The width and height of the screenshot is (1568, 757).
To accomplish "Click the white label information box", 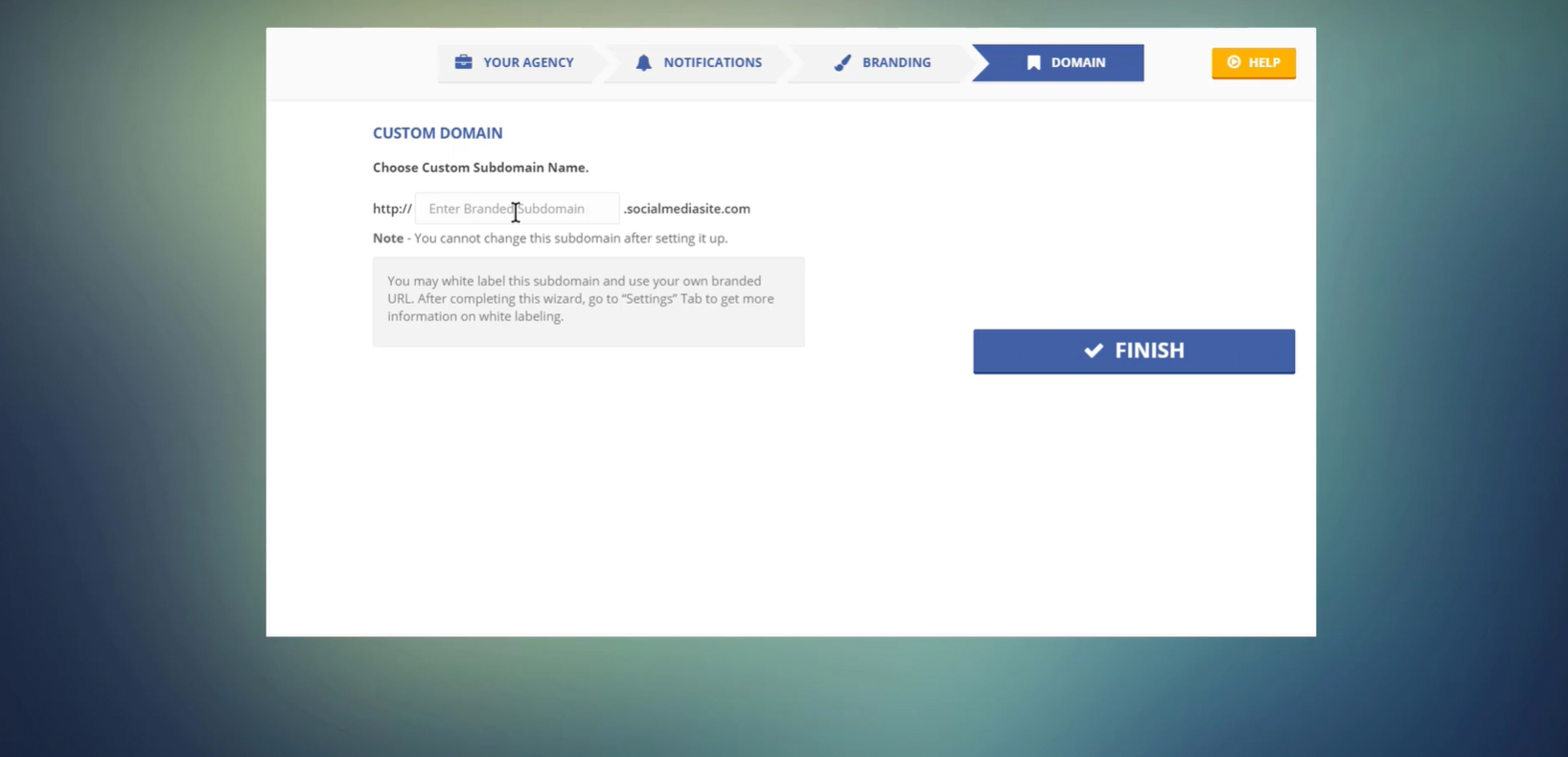I will pos(588,301).
